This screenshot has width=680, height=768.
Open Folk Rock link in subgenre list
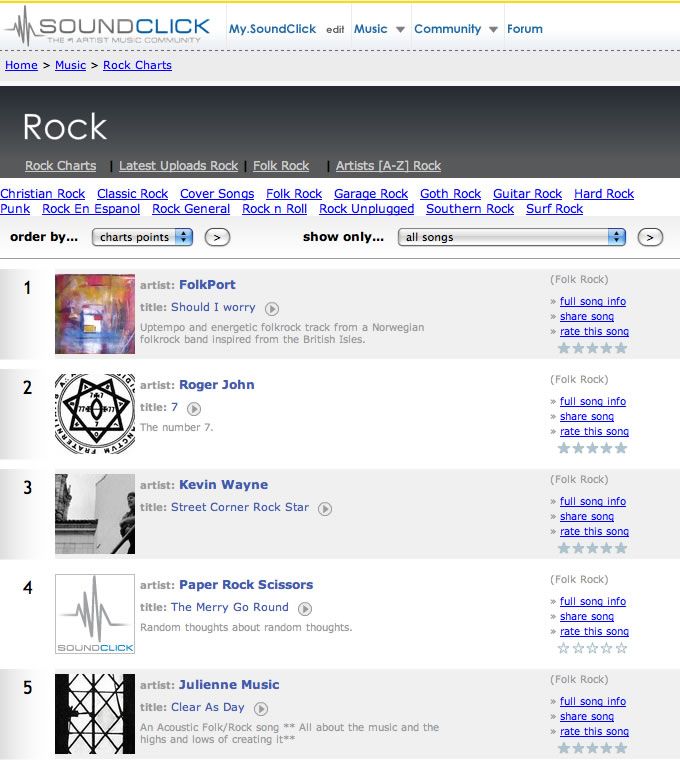click(x=294, y=193)
